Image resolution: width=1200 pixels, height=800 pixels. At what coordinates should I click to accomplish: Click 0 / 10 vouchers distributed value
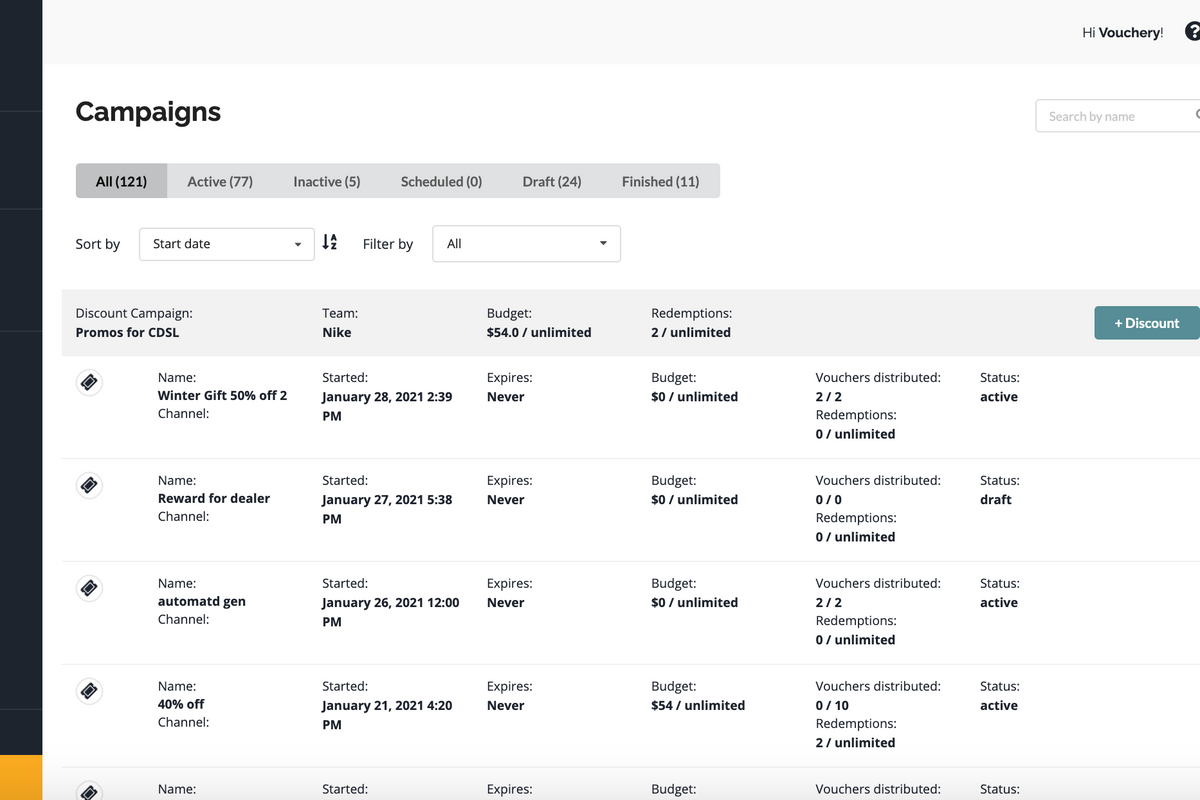point(832,705)
